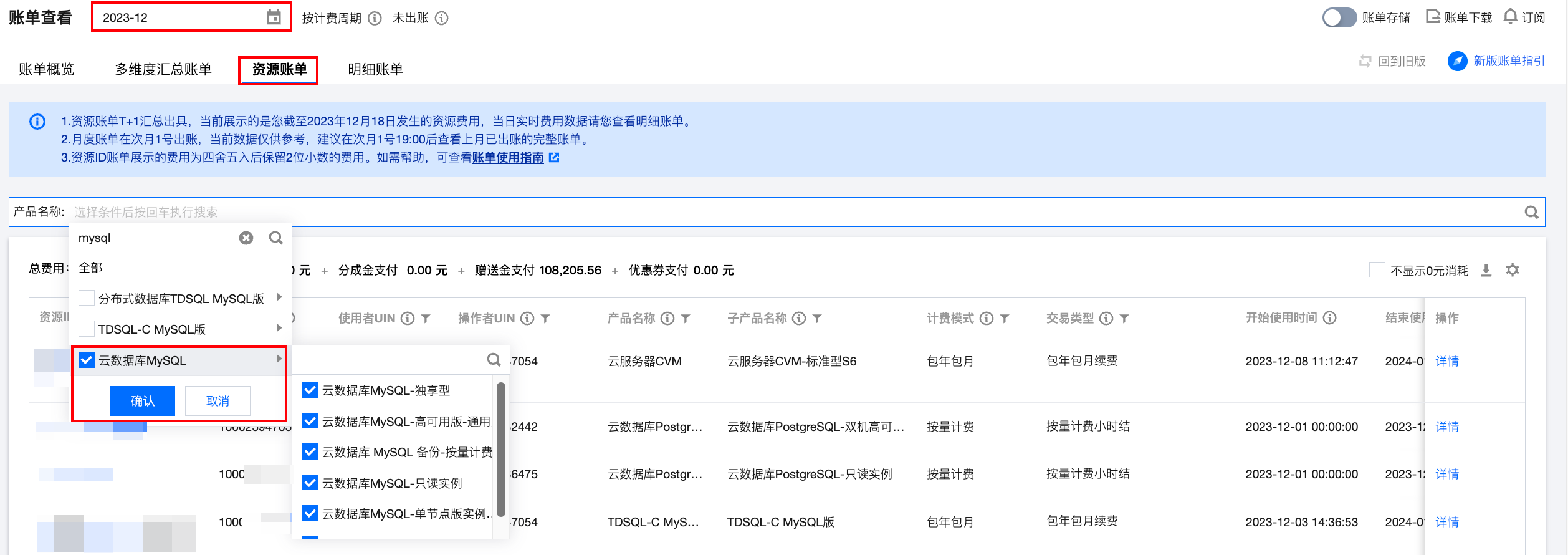Uncheck 云数据库MySQL-单节点版实例
Viewport: 1568px width, 555px height.
(310, 513)
